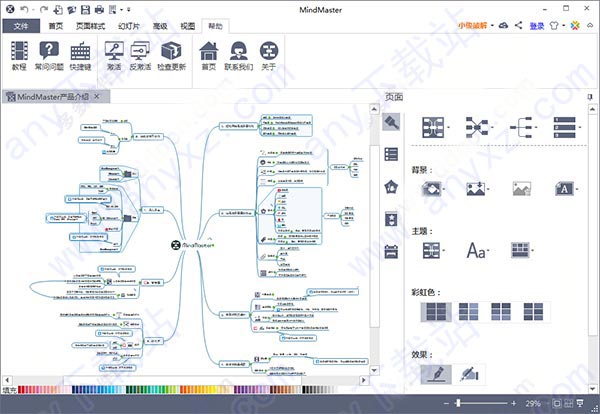600x414 pixels.
Task: Open the pentagon mark icon tab in the side panel
Action: point(391,187)
